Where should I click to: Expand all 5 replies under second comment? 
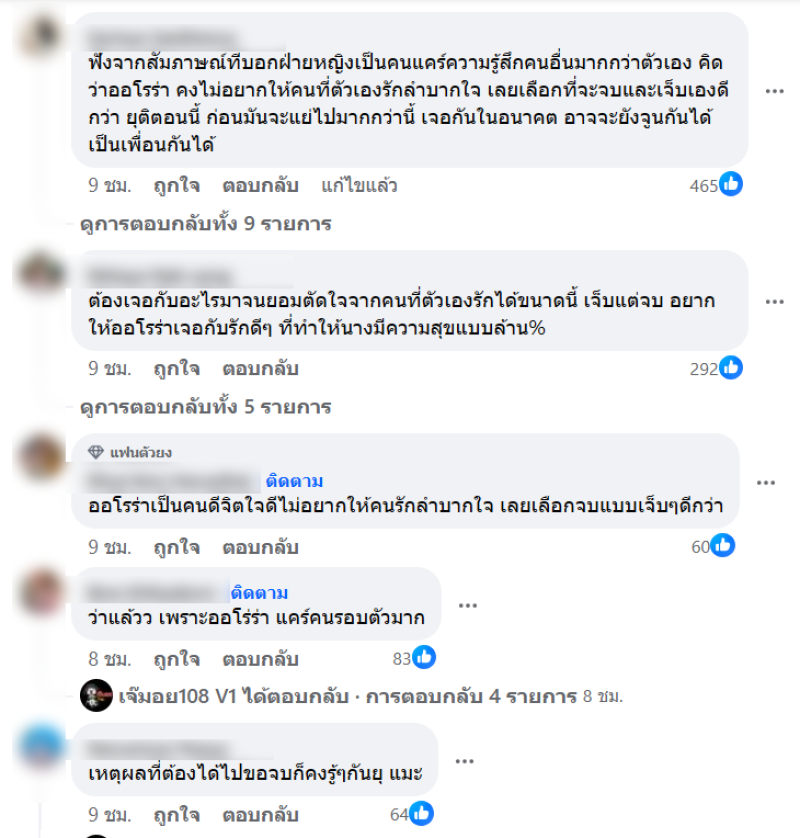[x=206, y=407]
